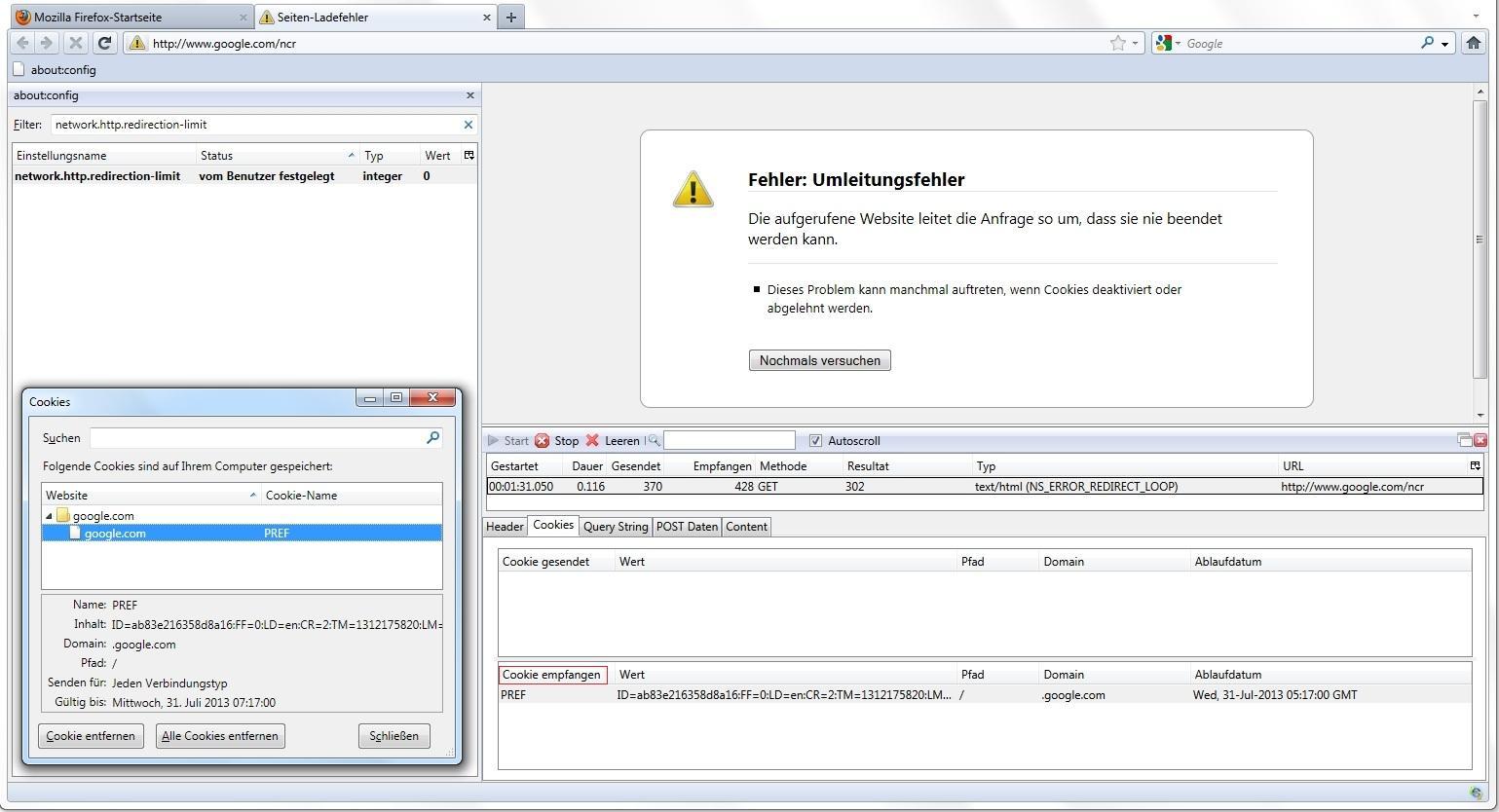Click Alle Cookies entfernen button
This screenshot has width=1499, height=812.
220,736
